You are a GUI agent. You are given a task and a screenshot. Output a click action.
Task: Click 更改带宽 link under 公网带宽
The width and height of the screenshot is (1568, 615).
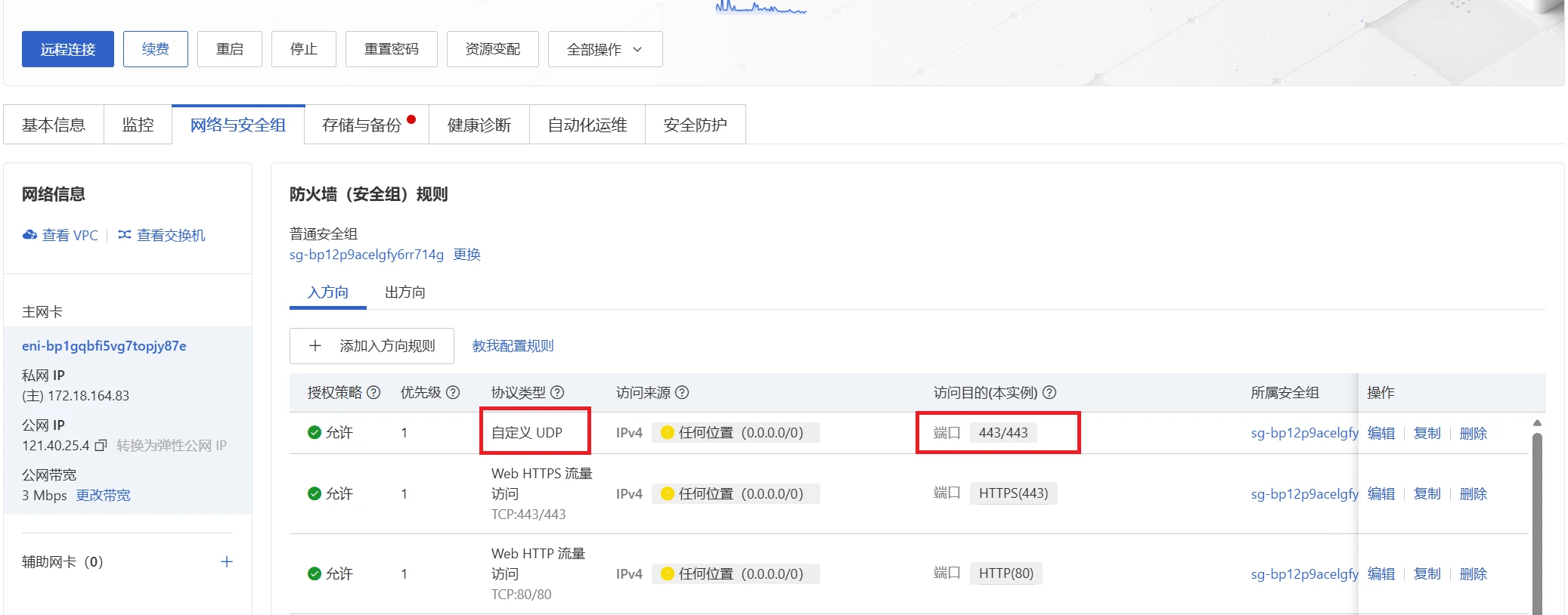click(x=104, y=496)
